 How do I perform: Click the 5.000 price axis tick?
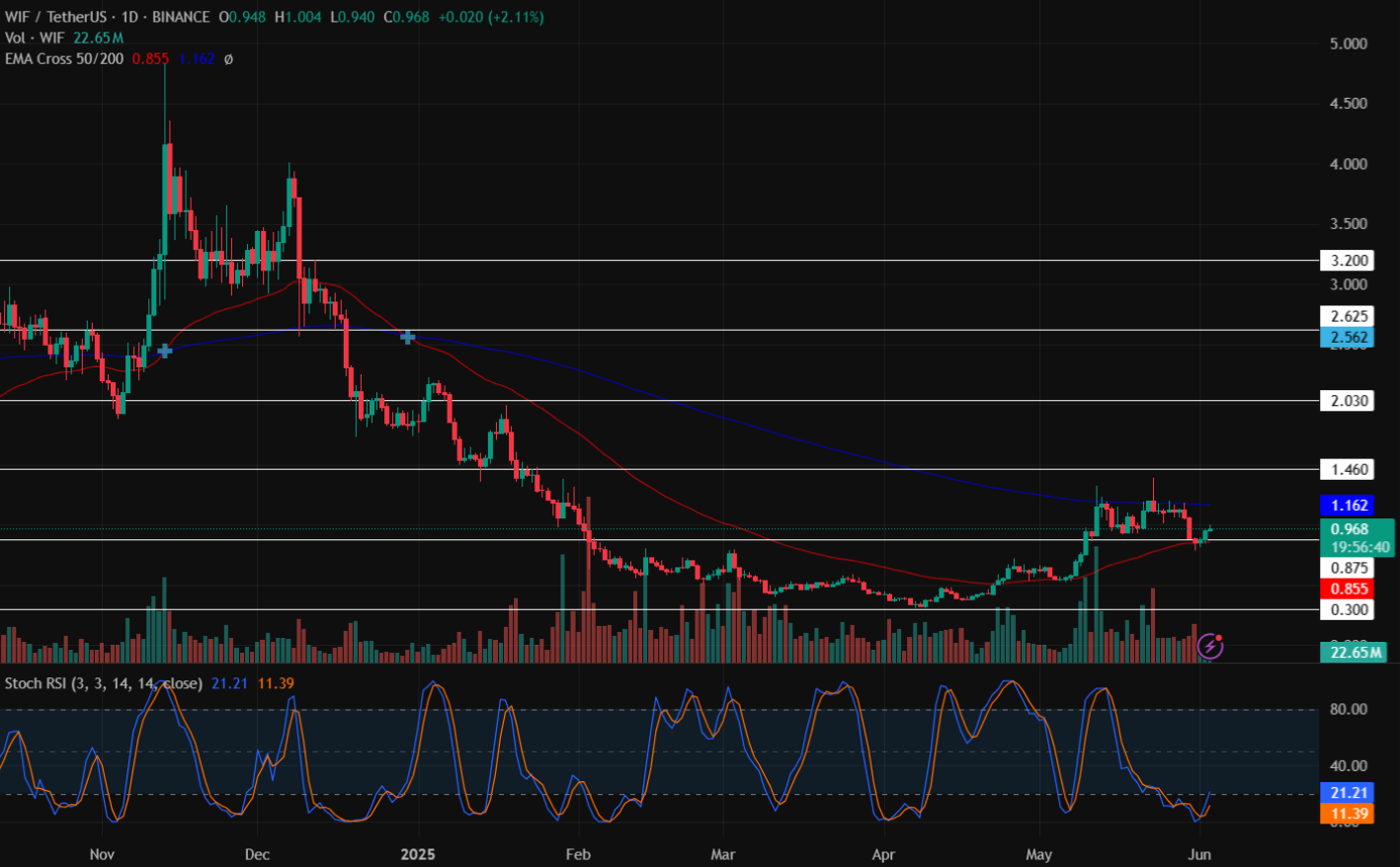(1349, 43)
